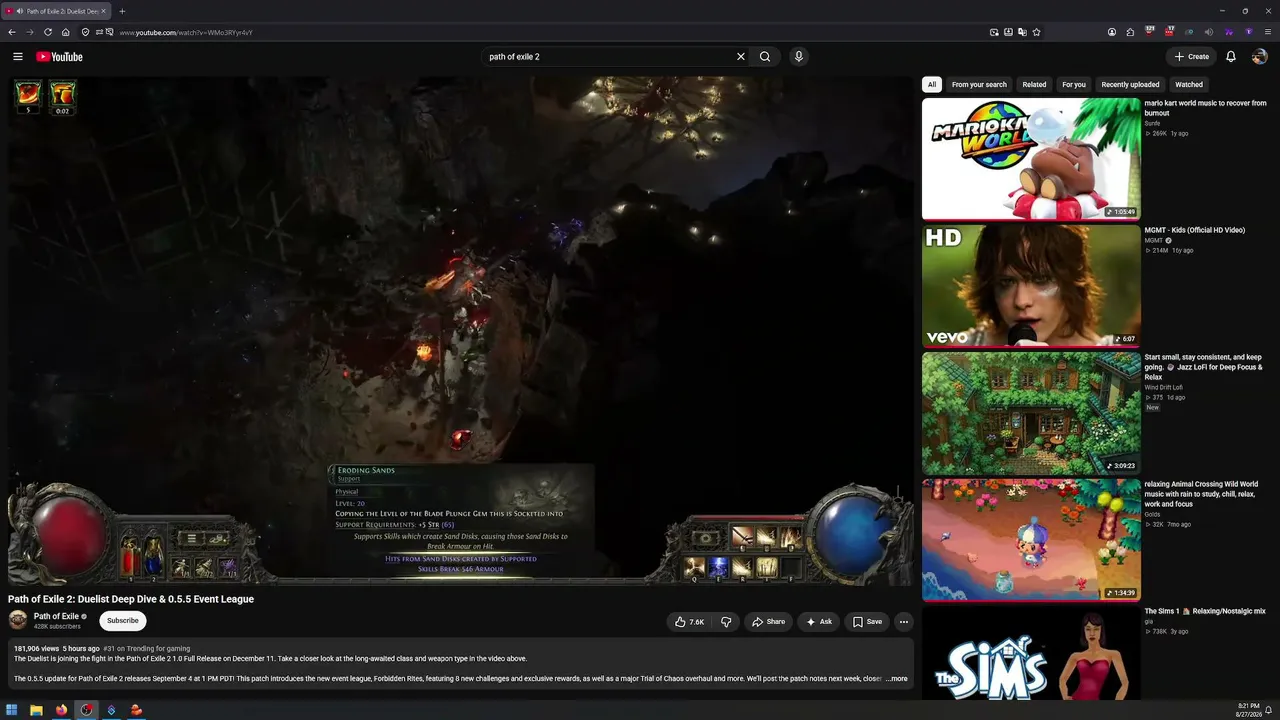This screenshot has height=720, width=1280.
Task: Open the browser home page
Action: pos(66,32)
